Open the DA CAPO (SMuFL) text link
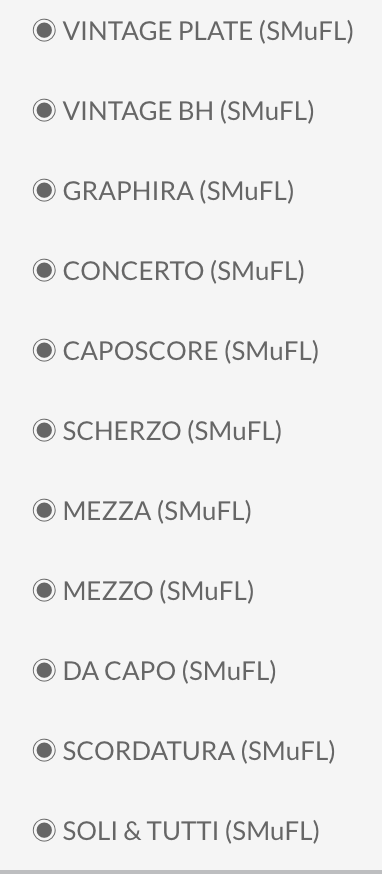This screenshot has height=874, width=382. 170,671
